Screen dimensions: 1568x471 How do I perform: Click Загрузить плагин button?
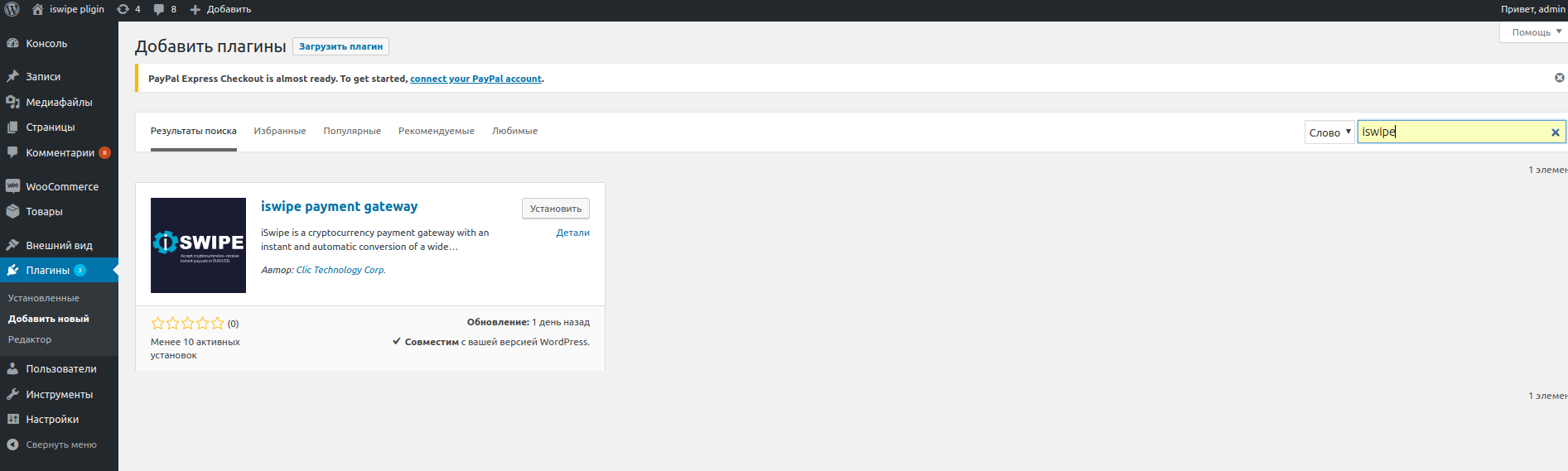tap(340, 46)
